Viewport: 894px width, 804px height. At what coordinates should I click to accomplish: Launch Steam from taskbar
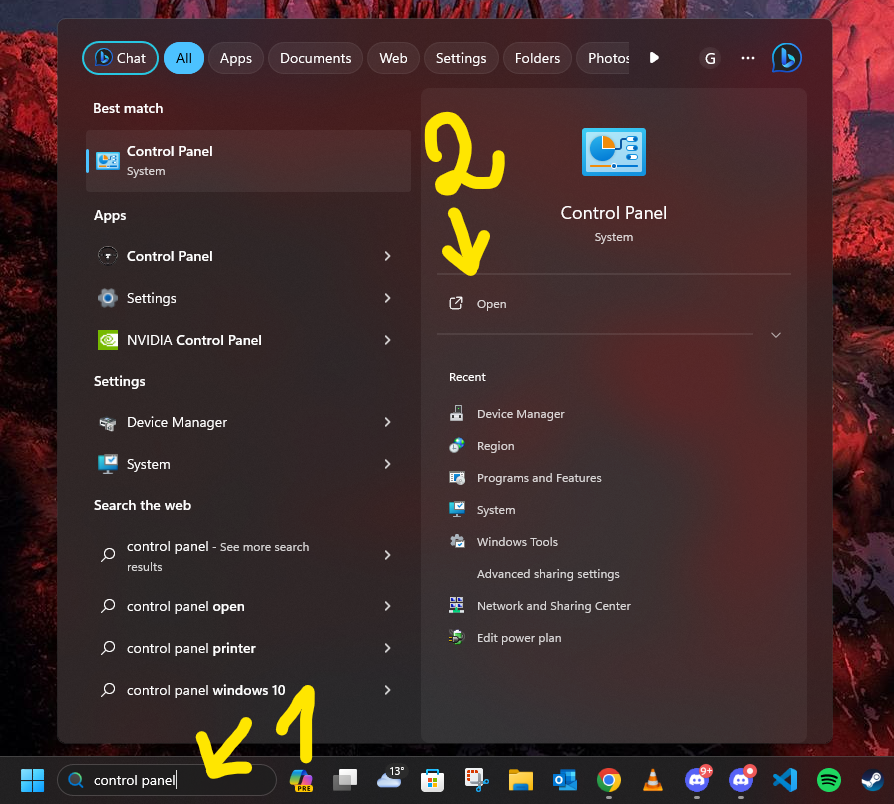(872, 780)
